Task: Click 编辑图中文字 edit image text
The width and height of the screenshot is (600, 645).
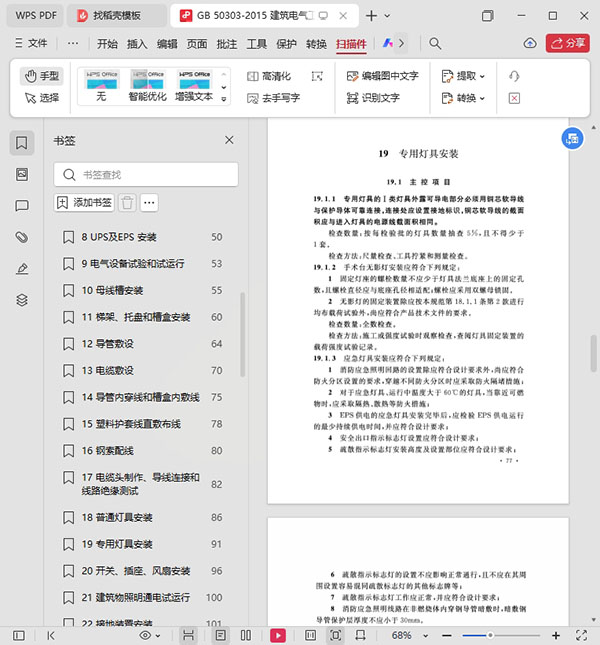Action: click(x=382, y=76)
